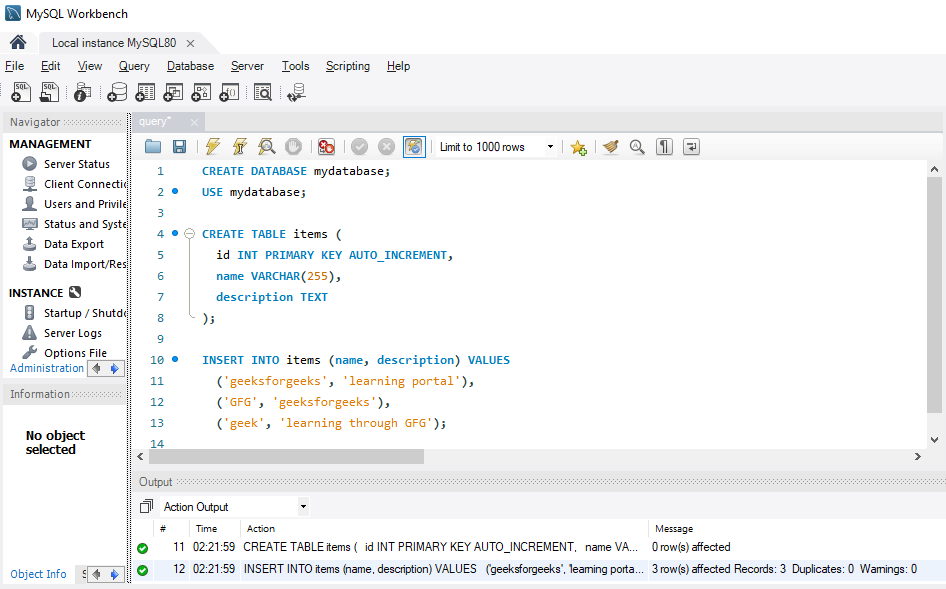Click the Find magnifying glass icon in editor
The width and height of the screenshot is (946, 589).
637,147
